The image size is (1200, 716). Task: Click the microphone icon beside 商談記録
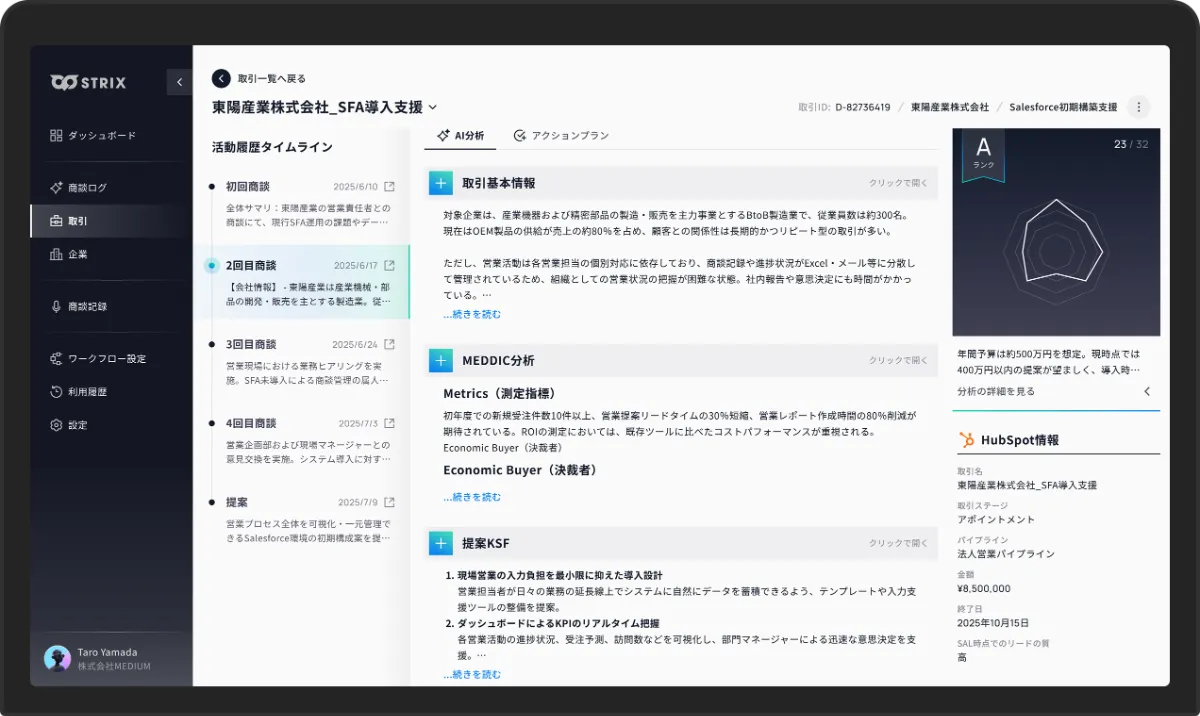click(x=56, y=306)
